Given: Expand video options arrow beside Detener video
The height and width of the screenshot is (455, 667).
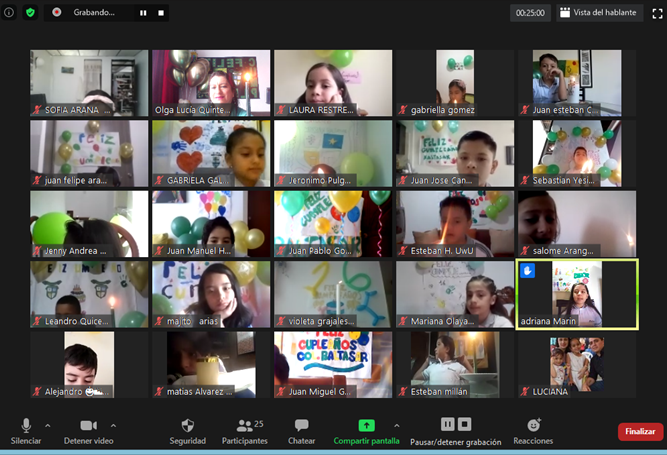Looking at the screenshot, I should 113,425.
